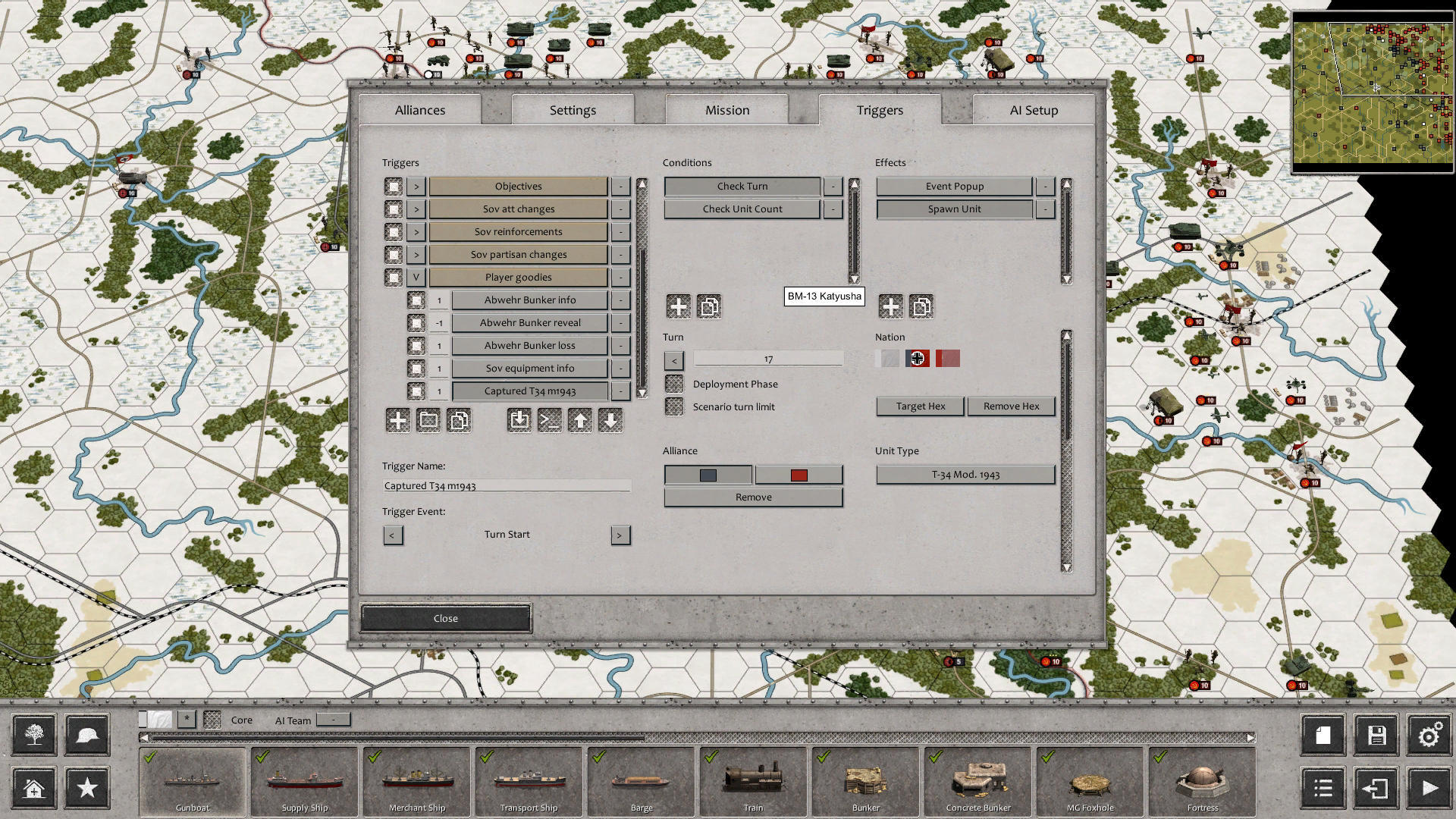This screenshot has width=1456, height=819.
Task: Click the minimap overview
Action: click(x=1373, y=93)
